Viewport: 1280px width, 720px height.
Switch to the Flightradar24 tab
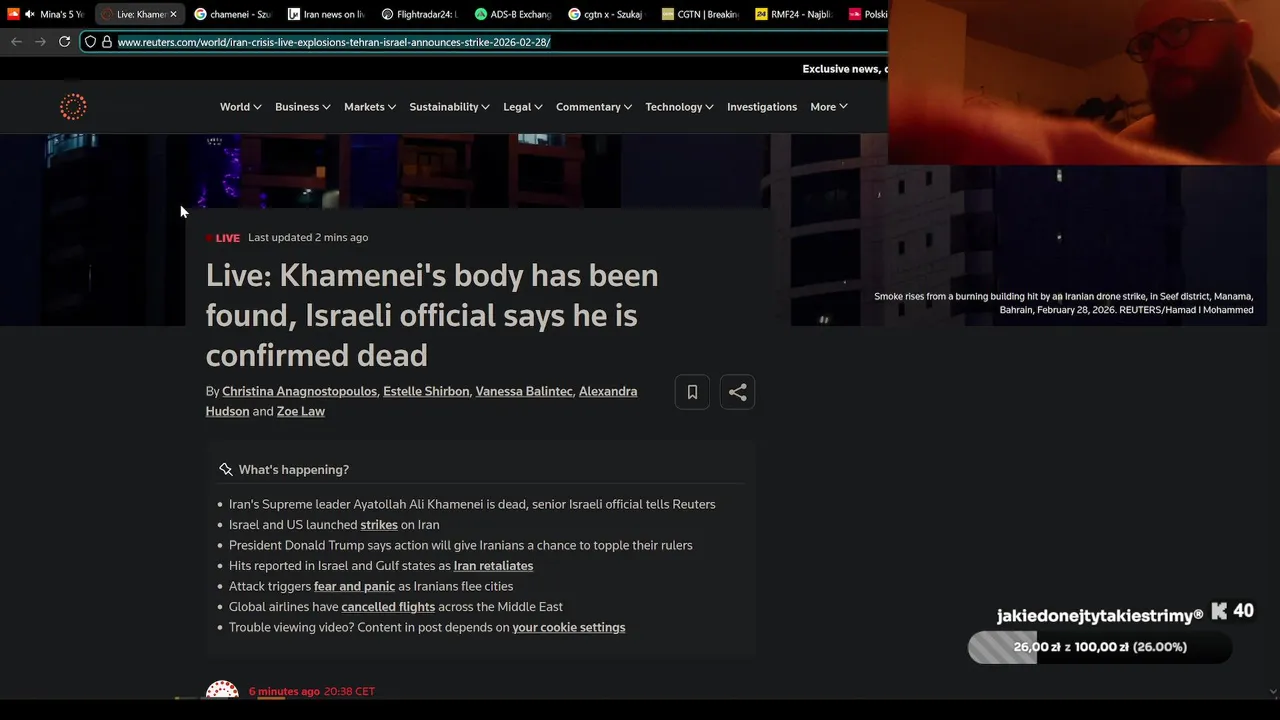[418, 14]
